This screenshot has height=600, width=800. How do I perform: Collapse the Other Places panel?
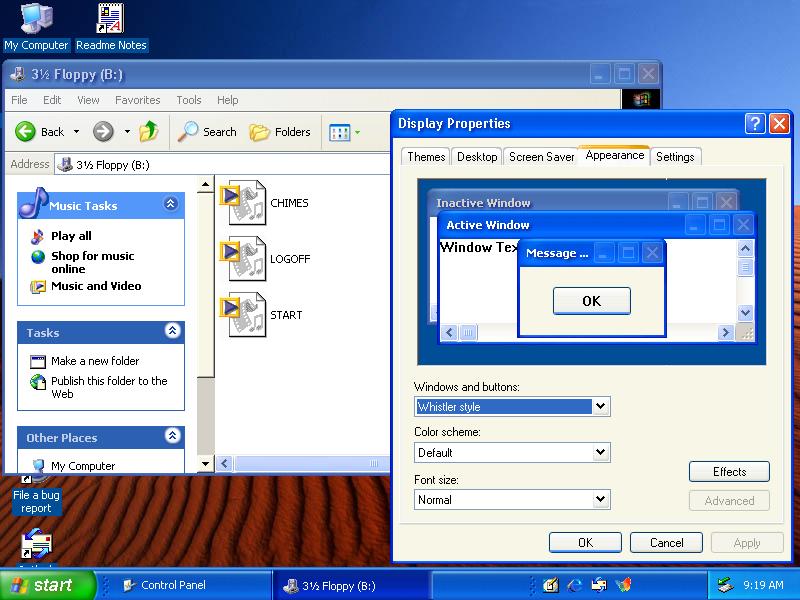(172, 436)
